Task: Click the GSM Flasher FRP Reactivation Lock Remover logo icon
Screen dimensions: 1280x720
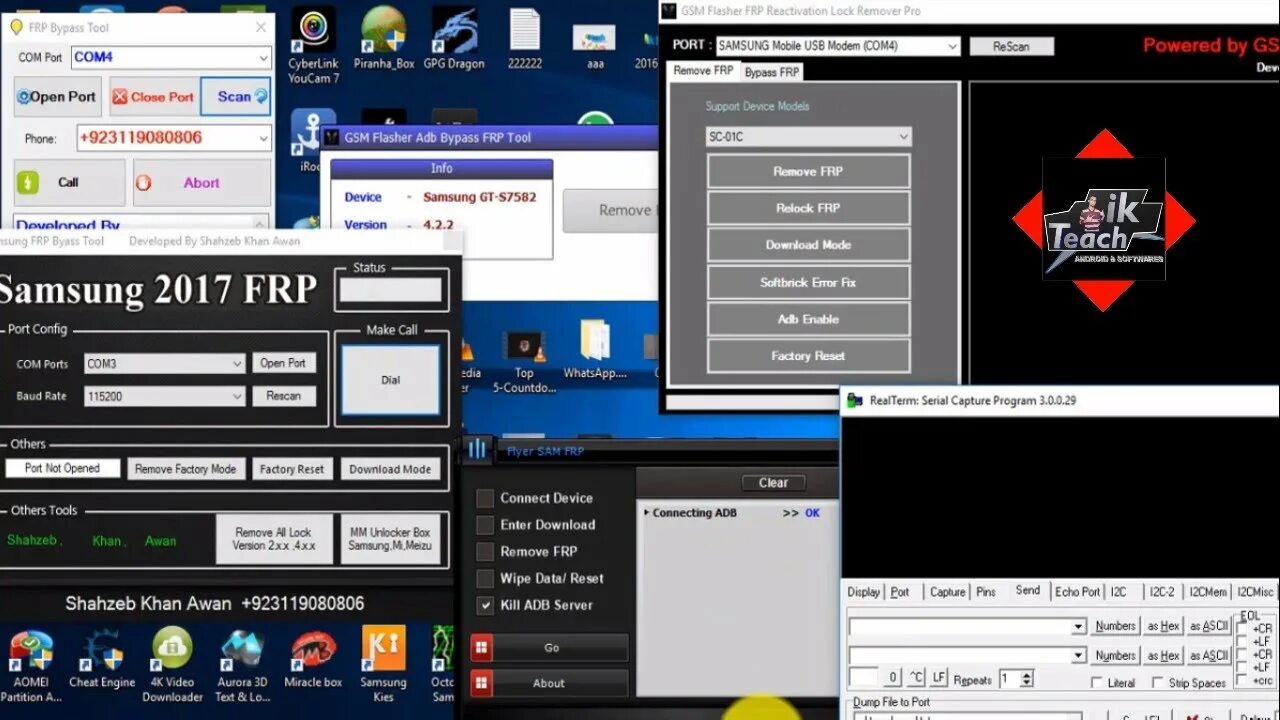Action: coord(670,10)
